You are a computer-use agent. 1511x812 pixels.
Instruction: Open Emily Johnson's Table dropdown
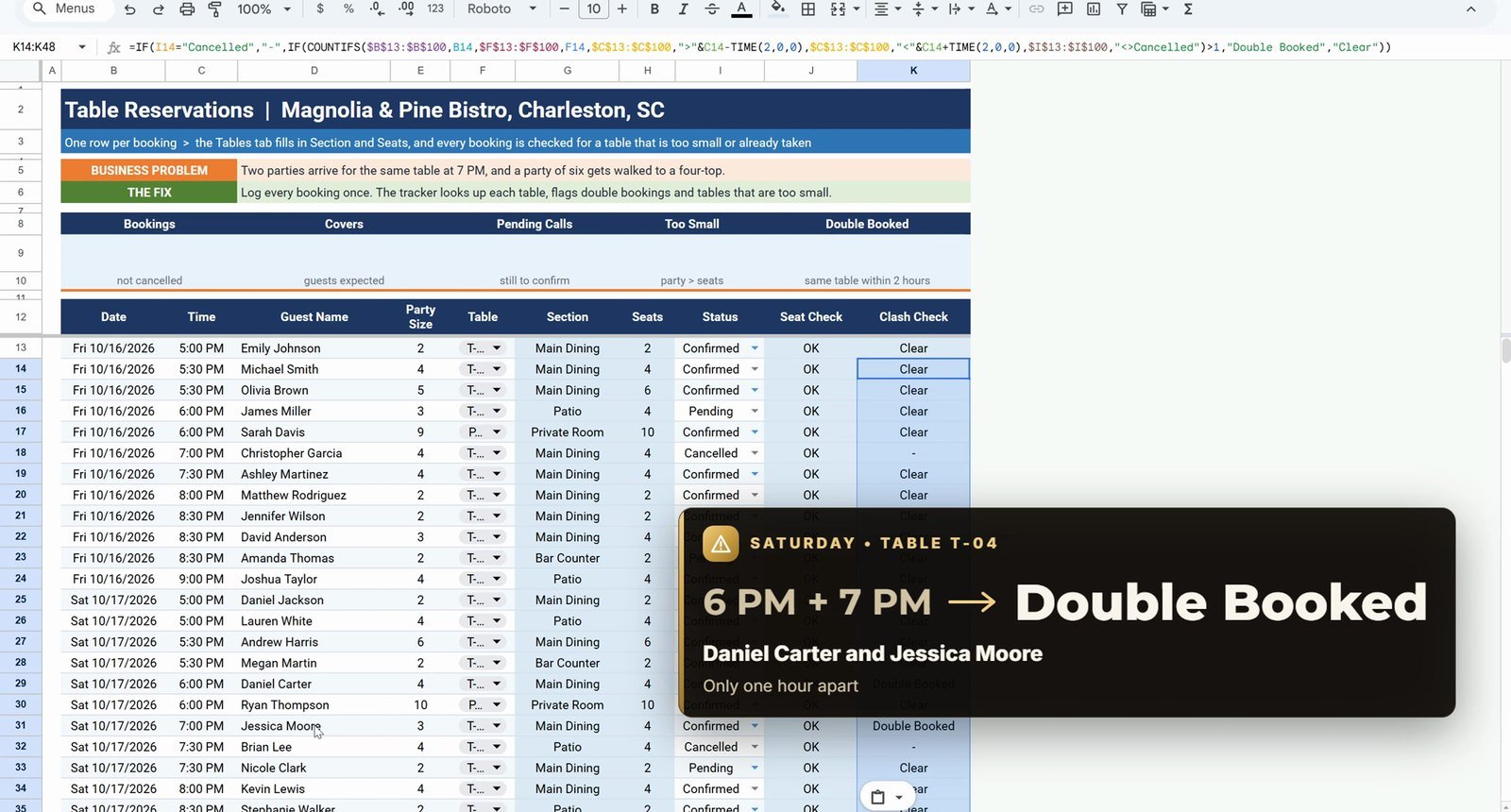point(497,348)
